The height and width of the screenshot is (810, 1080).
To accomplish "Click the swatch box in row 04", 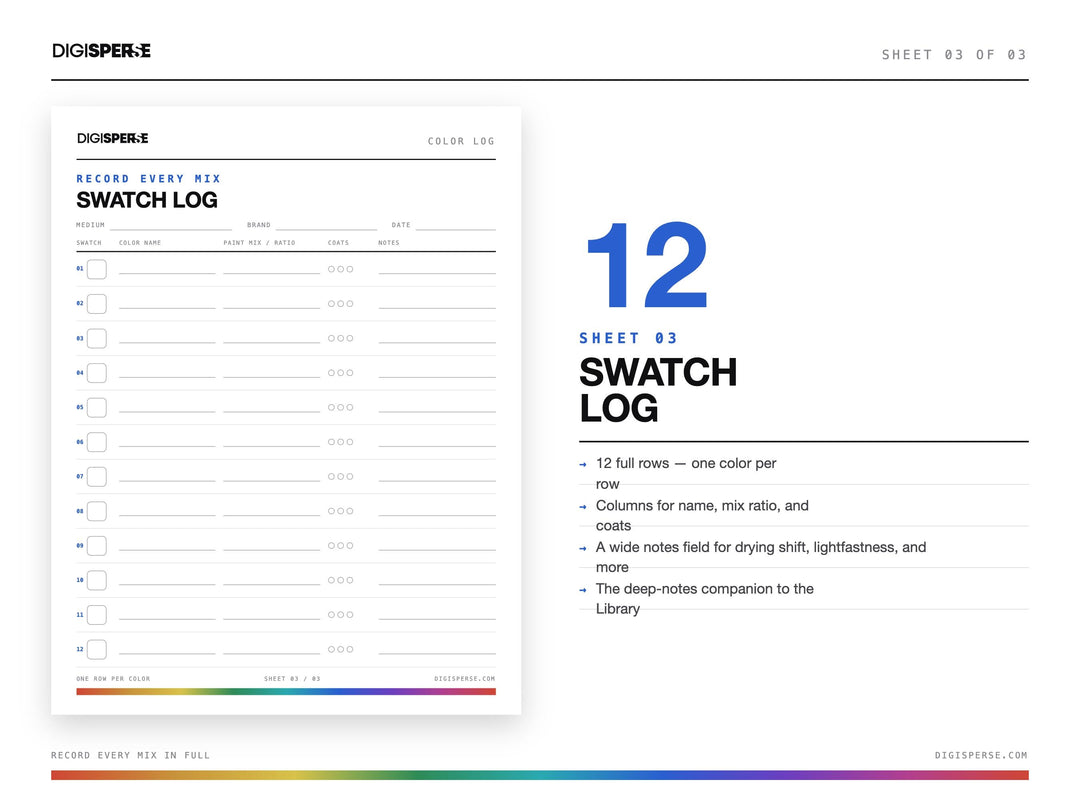I will click(x=97, y=373).
